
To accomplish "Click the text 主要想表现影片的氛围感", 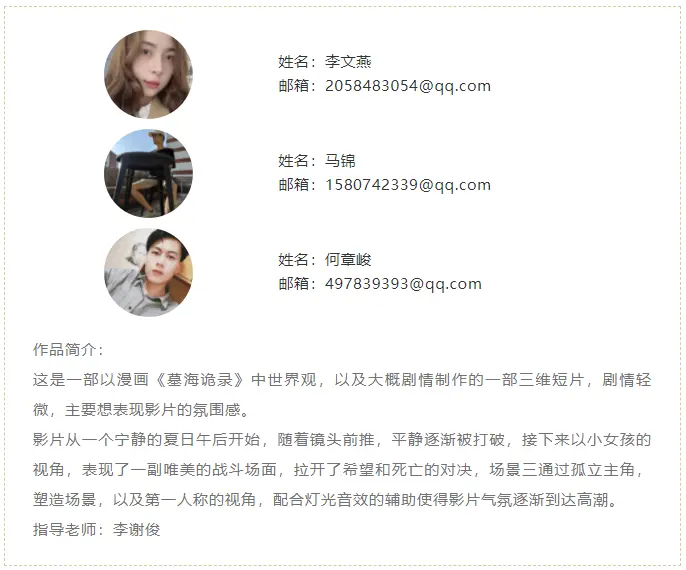I will point(152,409).
